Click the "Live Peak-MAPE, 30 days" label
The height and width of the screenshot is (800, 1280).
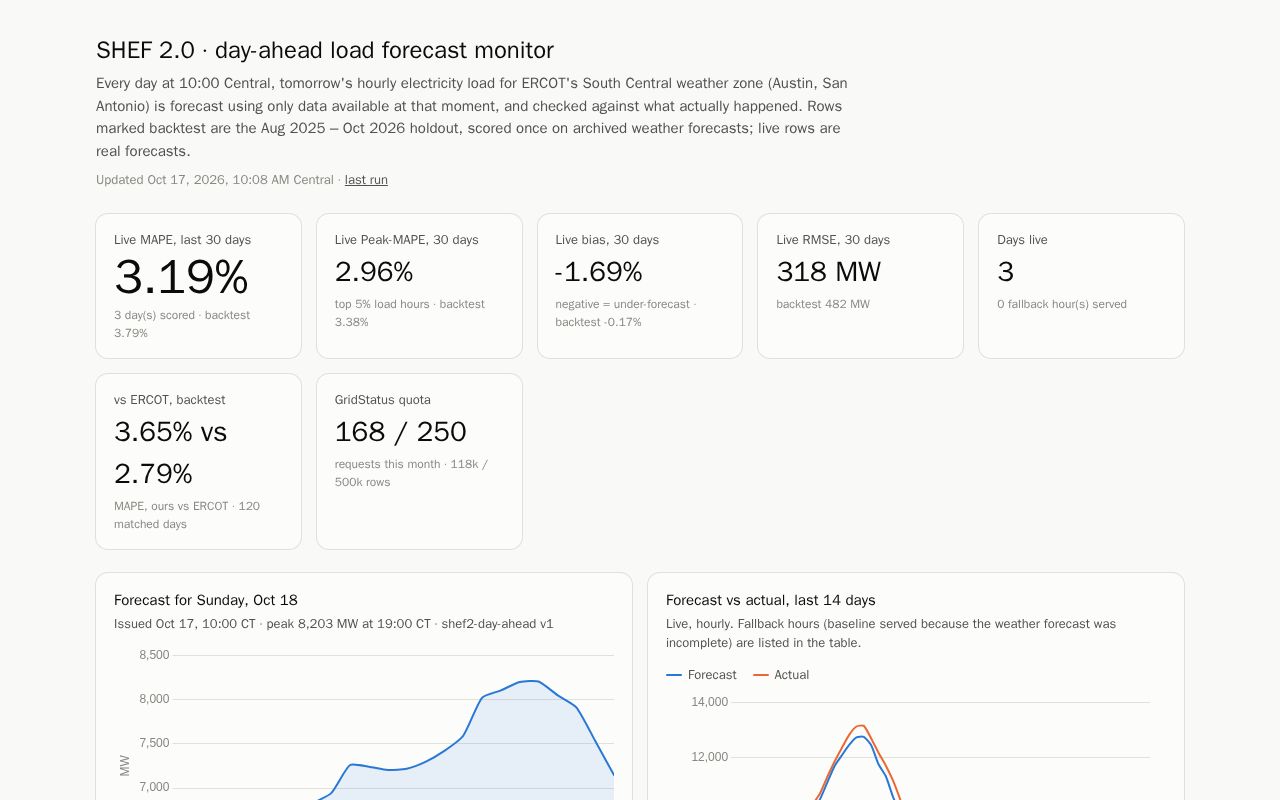pyautogui.click(x=406, y=240)
